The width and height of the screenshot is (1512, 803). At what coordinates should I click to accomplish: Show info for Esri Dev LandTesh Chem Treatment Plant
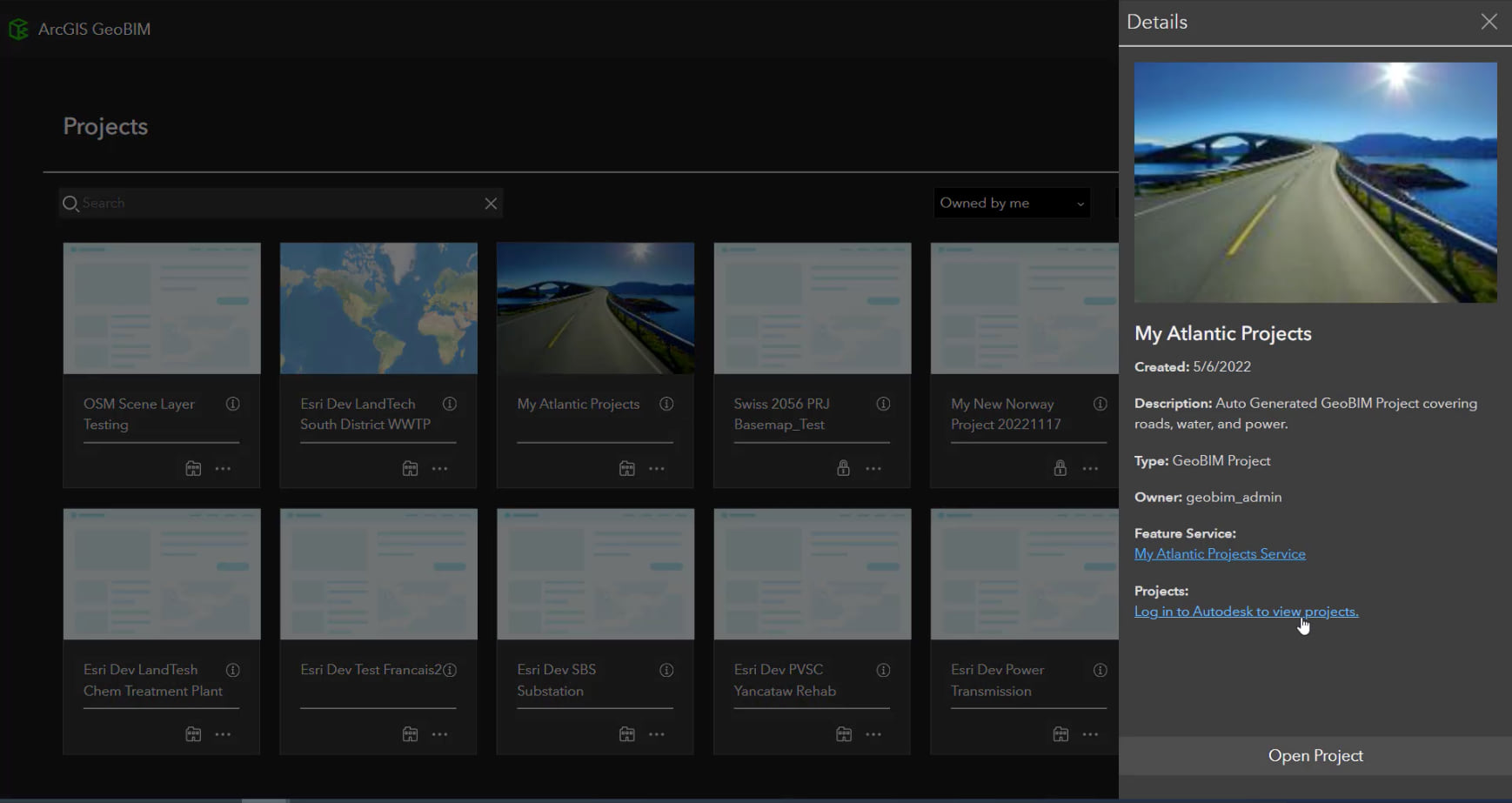233,670
